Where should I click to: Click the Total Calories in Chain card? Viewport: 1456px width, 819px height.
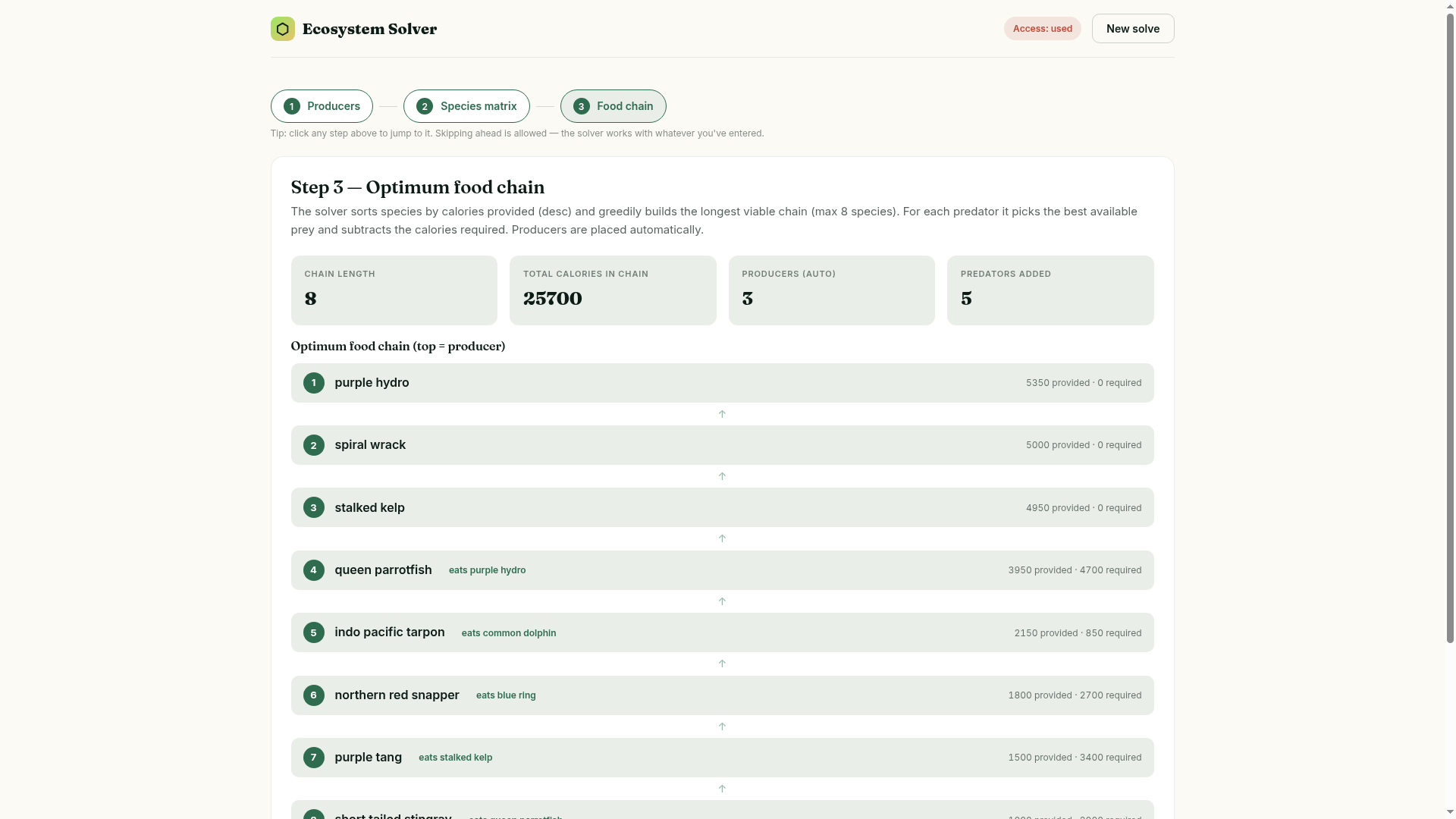pyautogui.click(x=613, y=290)
